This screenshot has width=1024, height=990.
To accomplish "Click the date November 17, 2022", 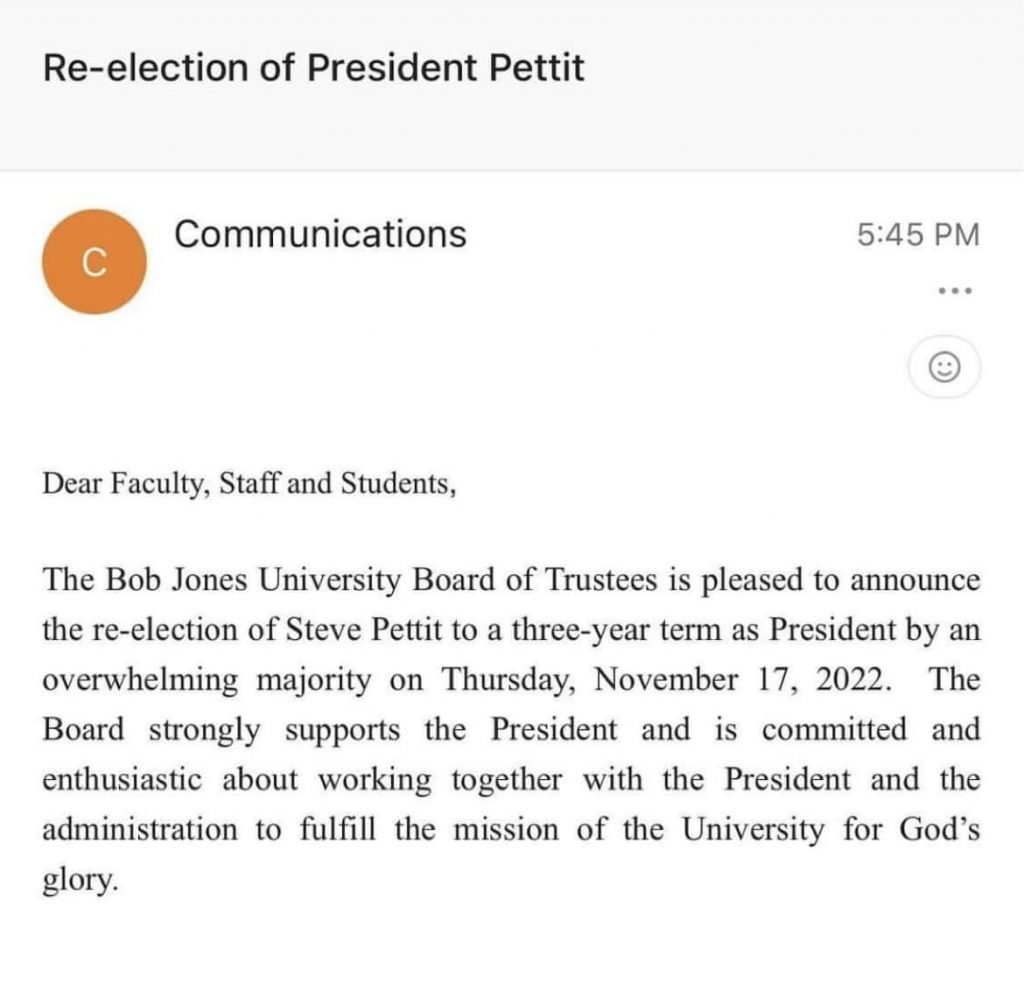I will [x=743, y=679].
